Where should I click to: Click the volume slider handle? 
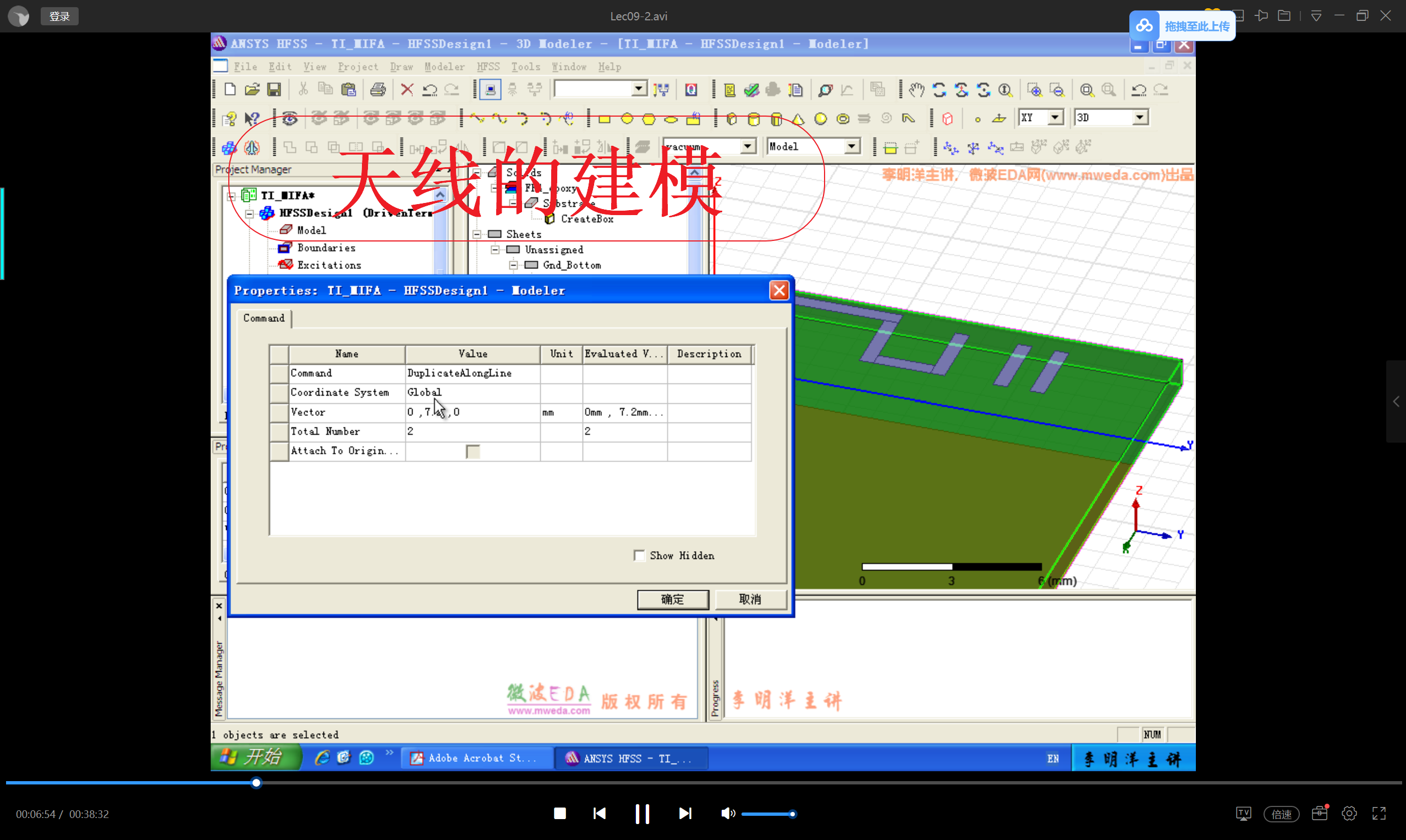click(x=793, y=814)
